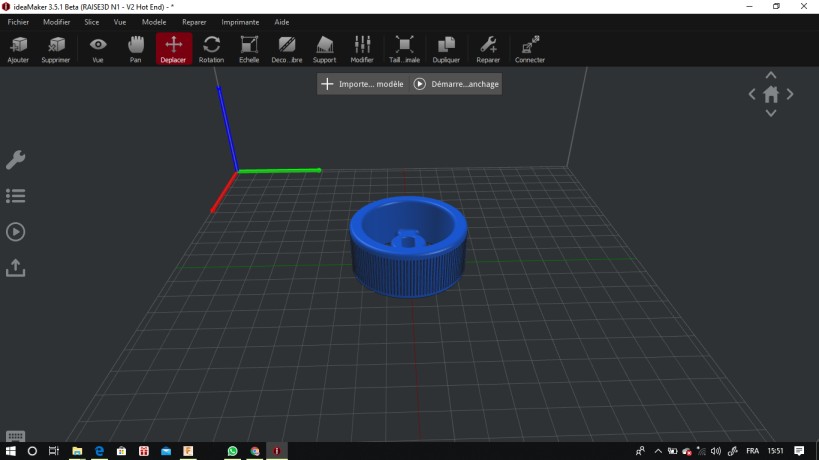
Task: Click the keyboard icon at bottom left
Action: [15, 436]
